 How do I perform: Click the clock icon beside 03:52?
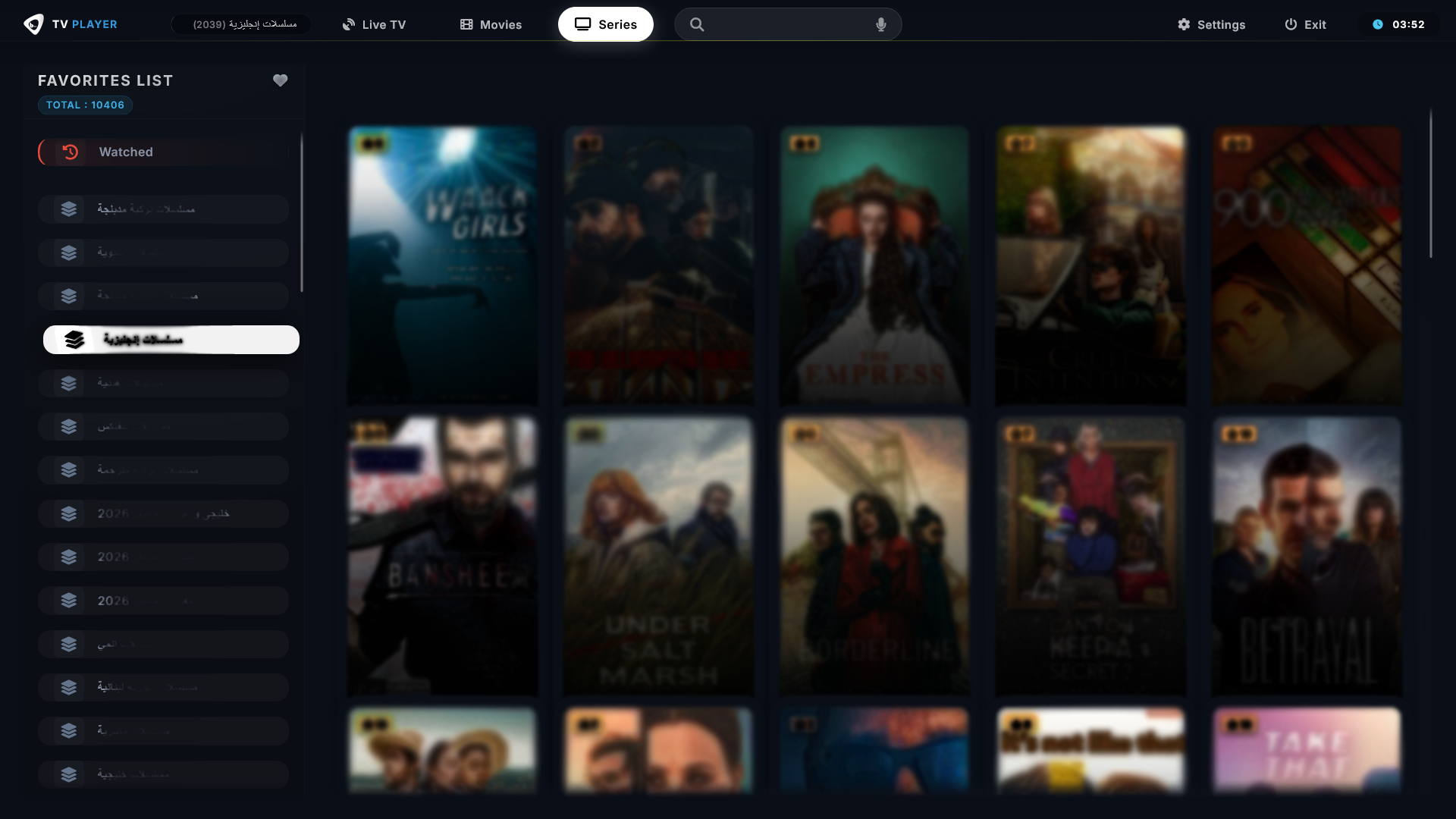pyautogui.click(x=1379, y=24)
